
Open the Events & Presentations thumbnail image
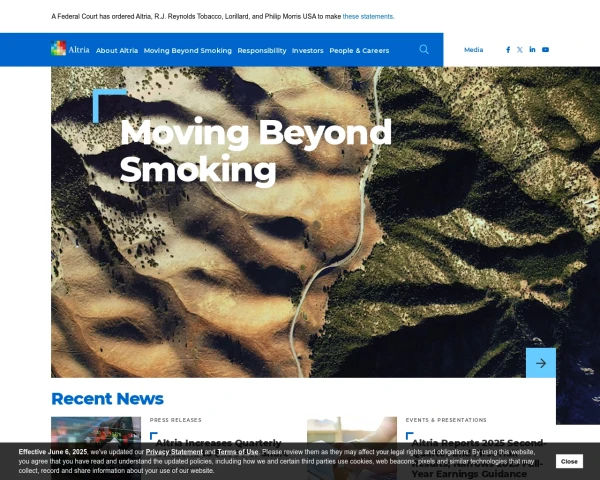click(352, 429)
